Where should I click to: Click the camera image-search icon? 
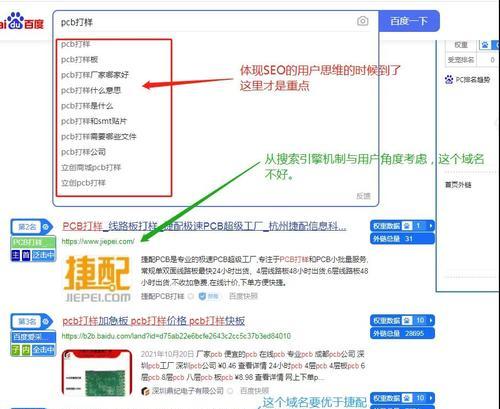tap(363, 21)
